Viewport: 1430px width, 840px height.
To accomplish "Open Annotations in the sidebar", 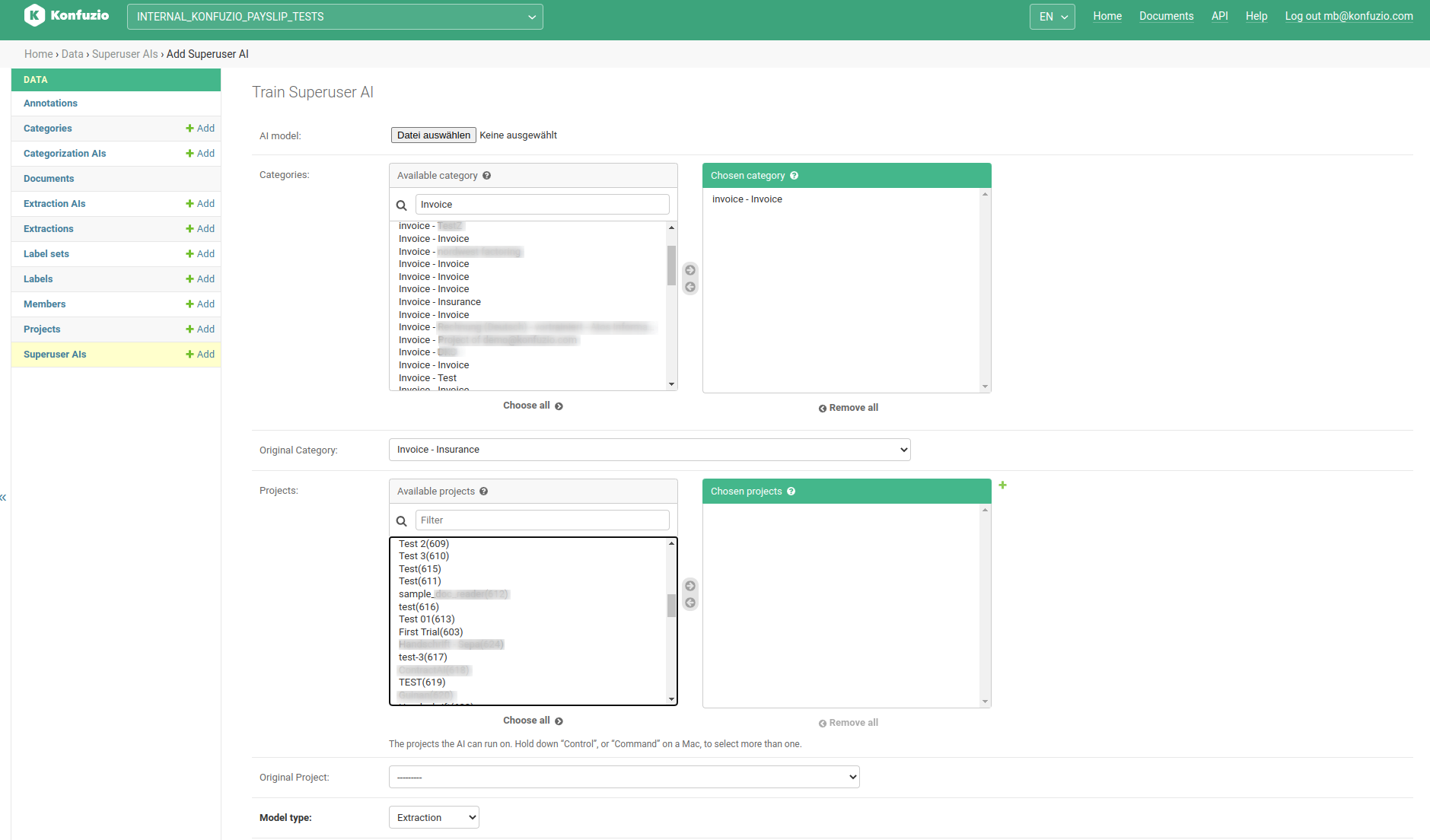I will click(50, 103).
